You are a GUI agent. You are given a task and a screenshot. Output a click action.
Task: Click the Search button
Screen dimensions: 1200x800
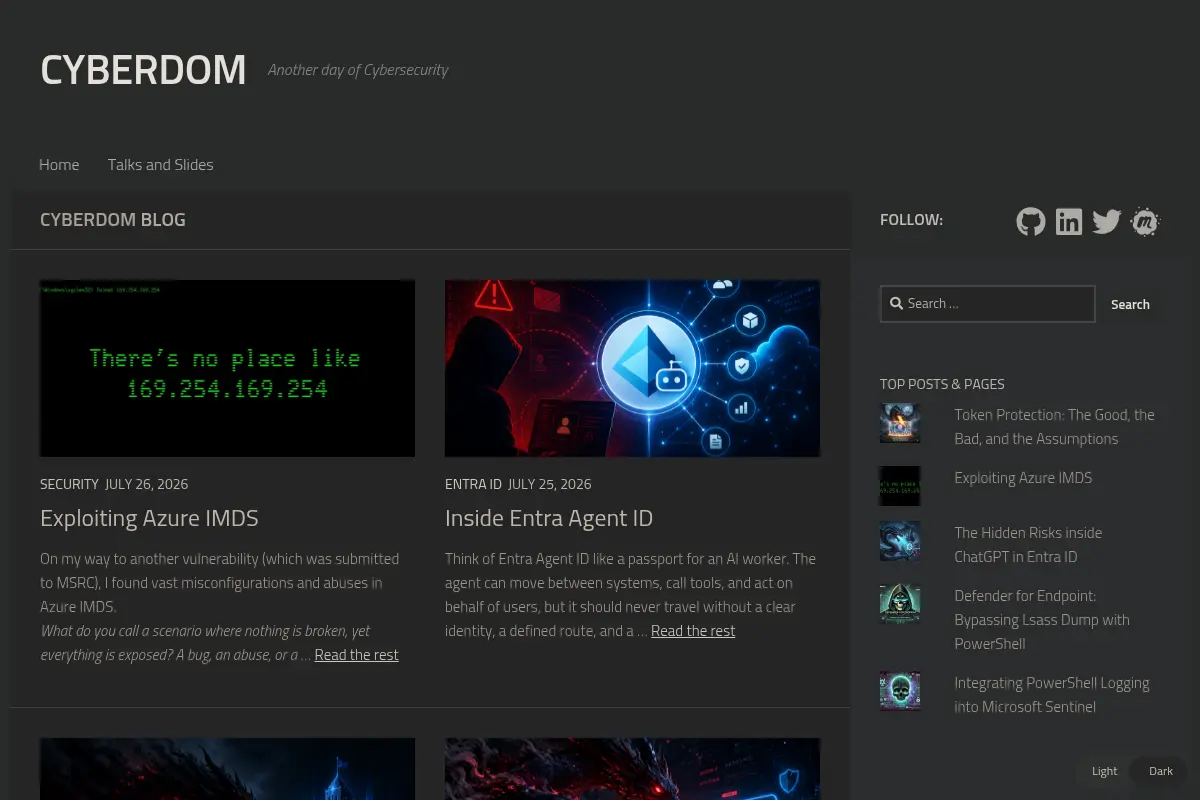coord(1130,304)
